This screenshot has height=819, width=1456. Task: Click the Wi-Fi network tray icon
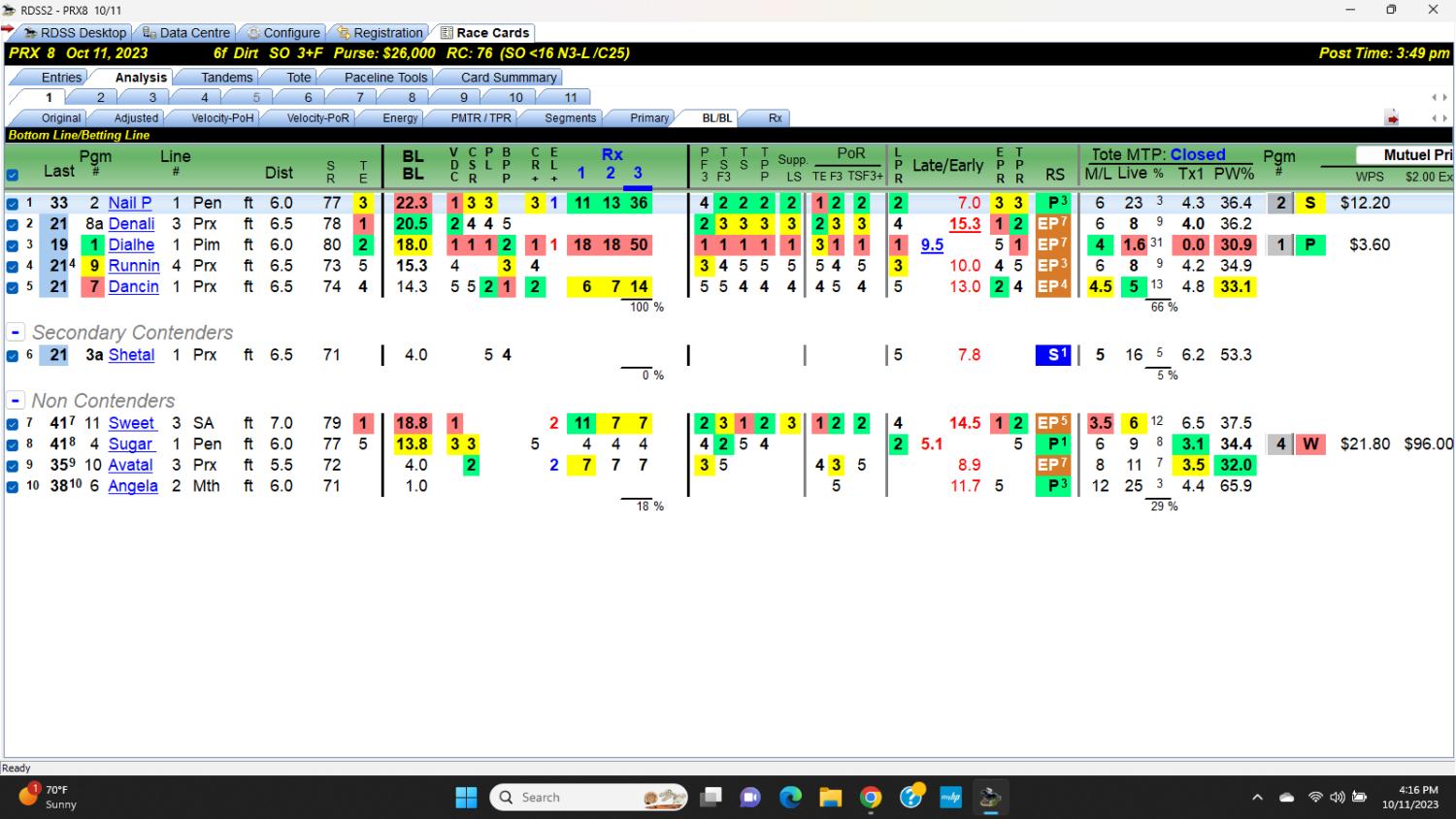click(1315, 798)
